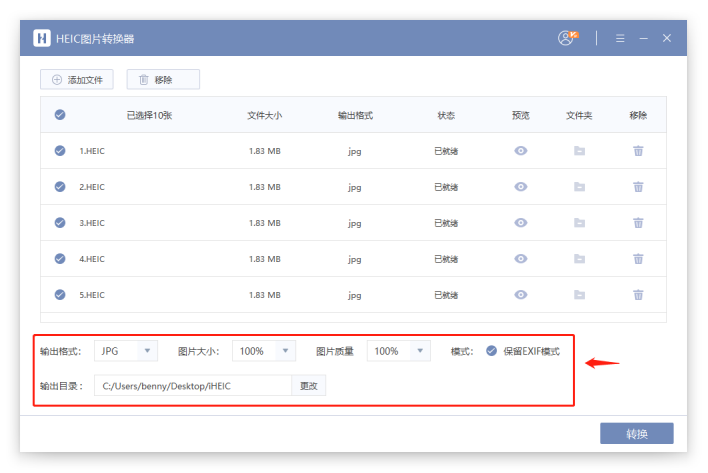Click the output directory path field

click(192, 385)
